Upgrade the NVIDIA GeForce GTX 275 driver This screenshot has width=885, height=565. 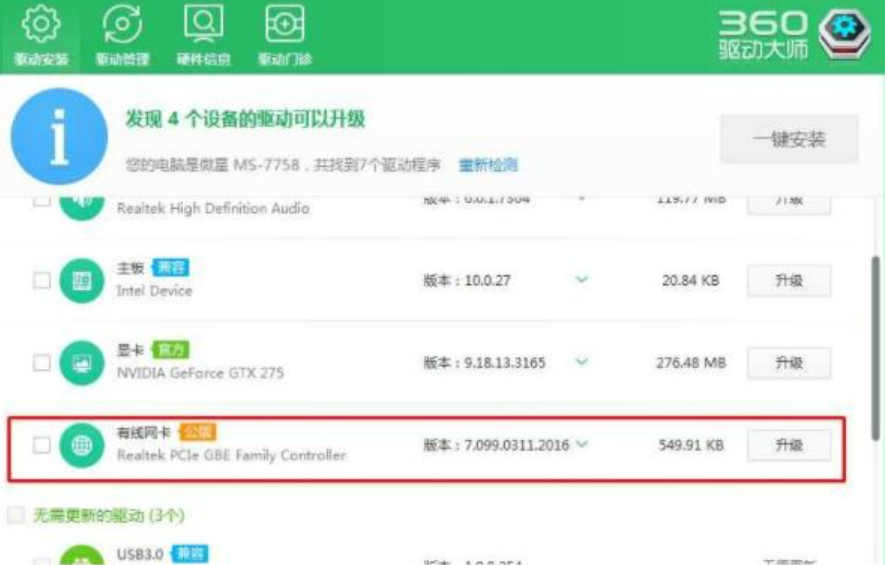789,363
